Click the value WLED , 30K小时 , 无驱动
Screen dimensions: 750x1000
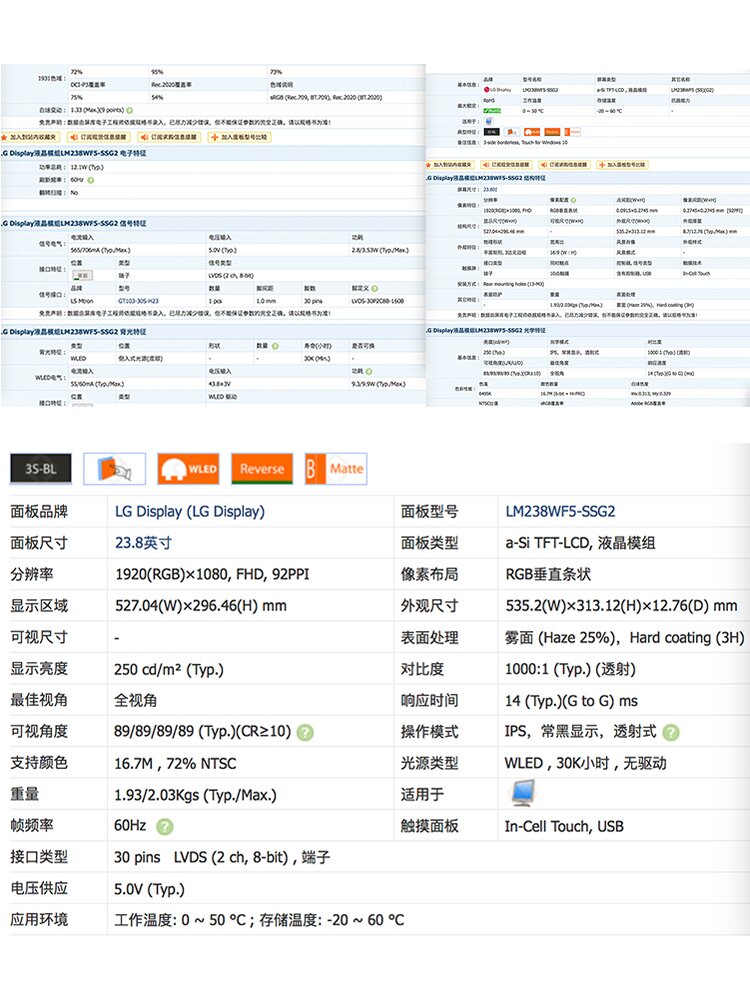click(585, 763)
